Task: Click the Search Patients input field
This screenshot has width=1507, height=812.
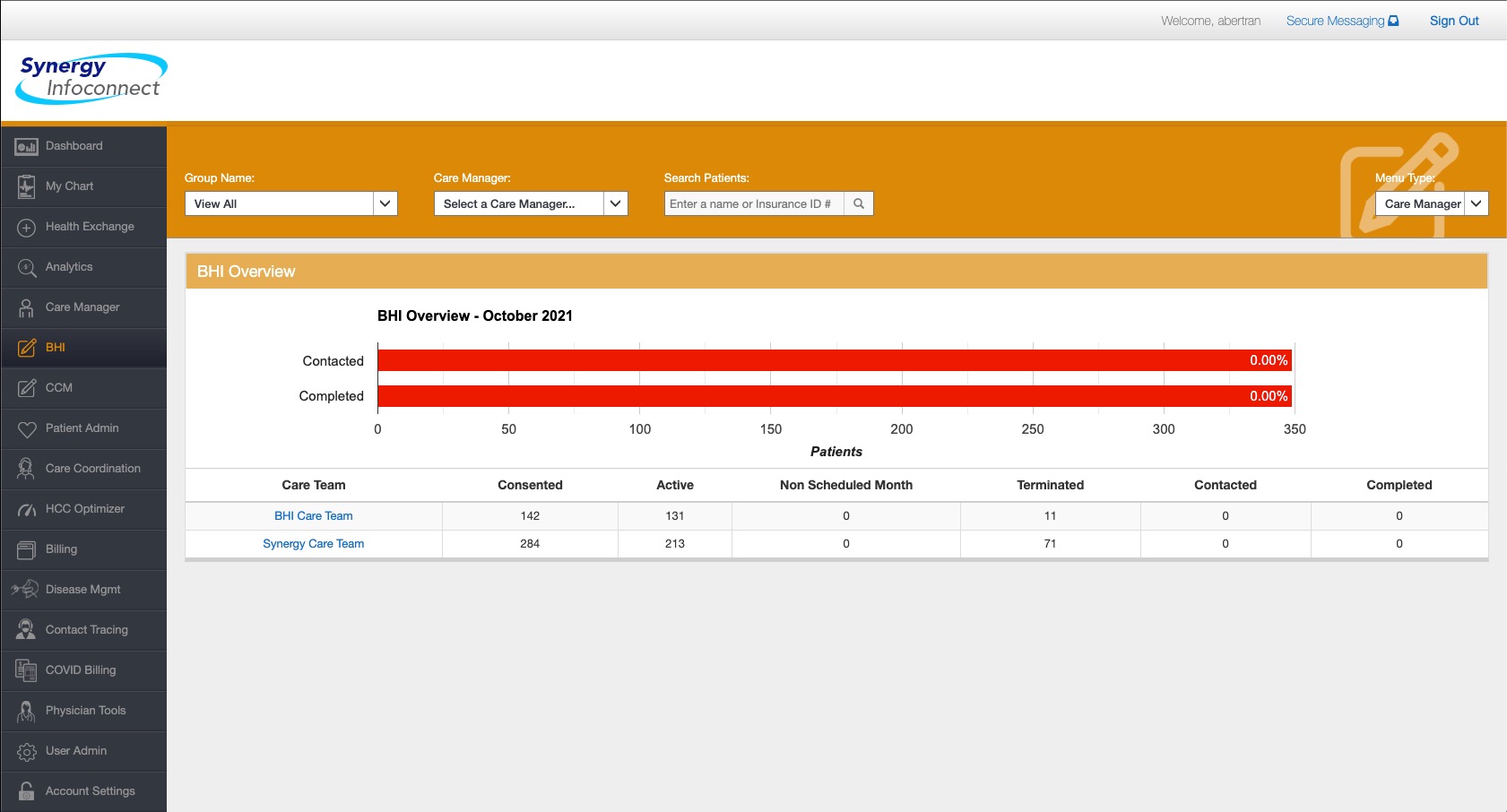Action: pos(754,203)
